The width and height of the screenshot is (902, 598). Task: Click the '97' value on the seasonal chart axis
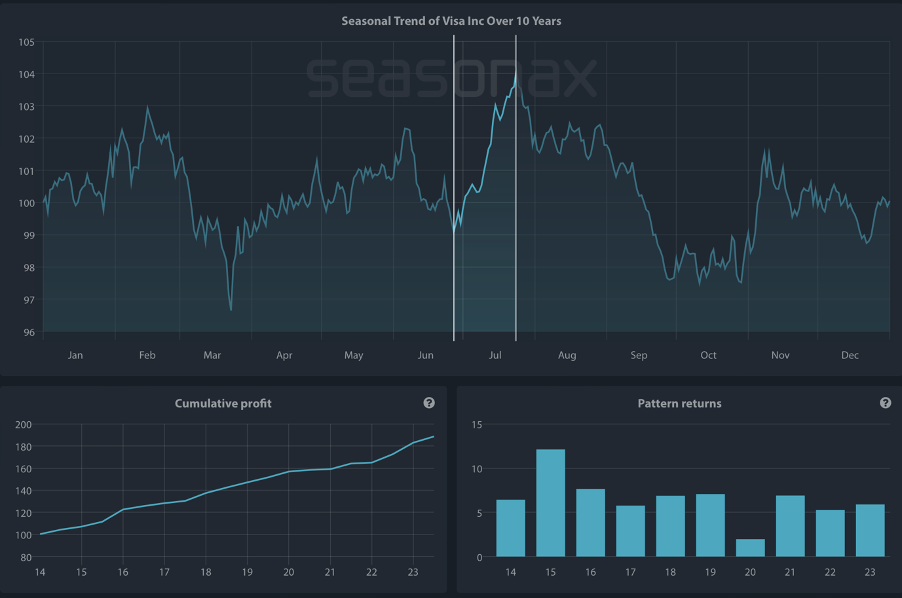[x=29, y=300]
